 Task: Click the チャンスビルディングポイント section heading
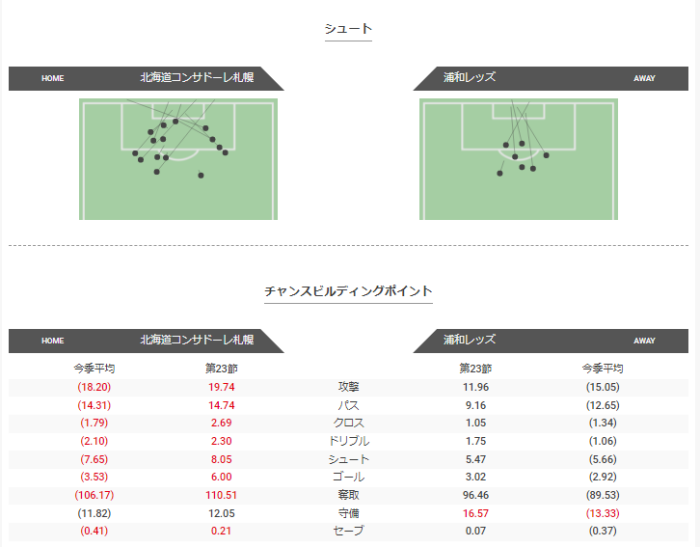tap(348, 291)
